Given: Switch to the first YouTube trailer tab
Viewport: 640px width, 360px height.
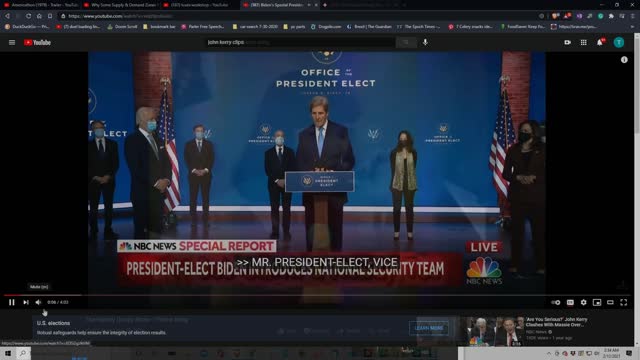Looking at the screenshot, I should [41, 5].
